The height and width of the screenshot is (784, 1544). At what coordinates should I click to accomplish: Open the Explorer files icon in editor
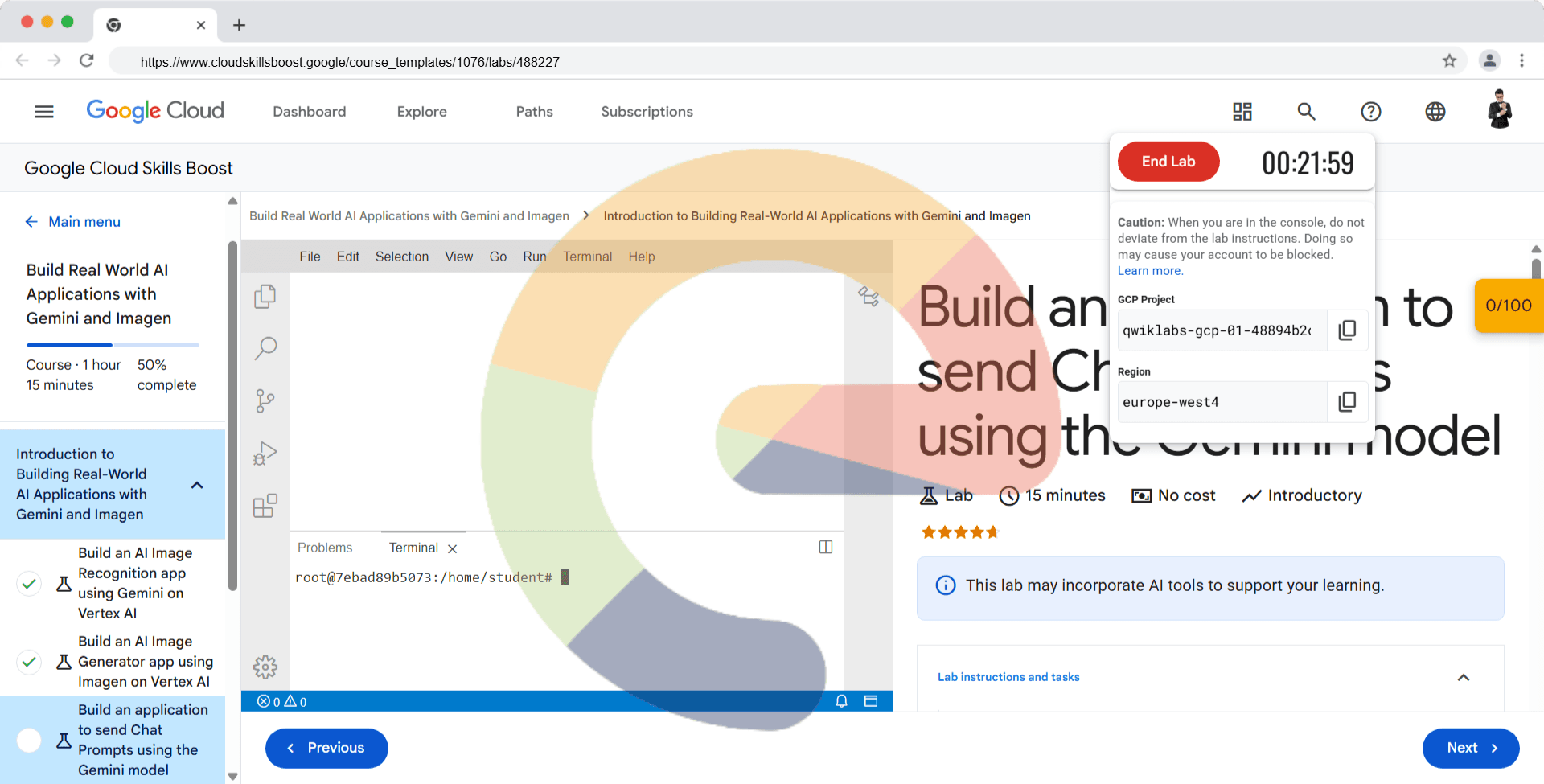point(265,297)
